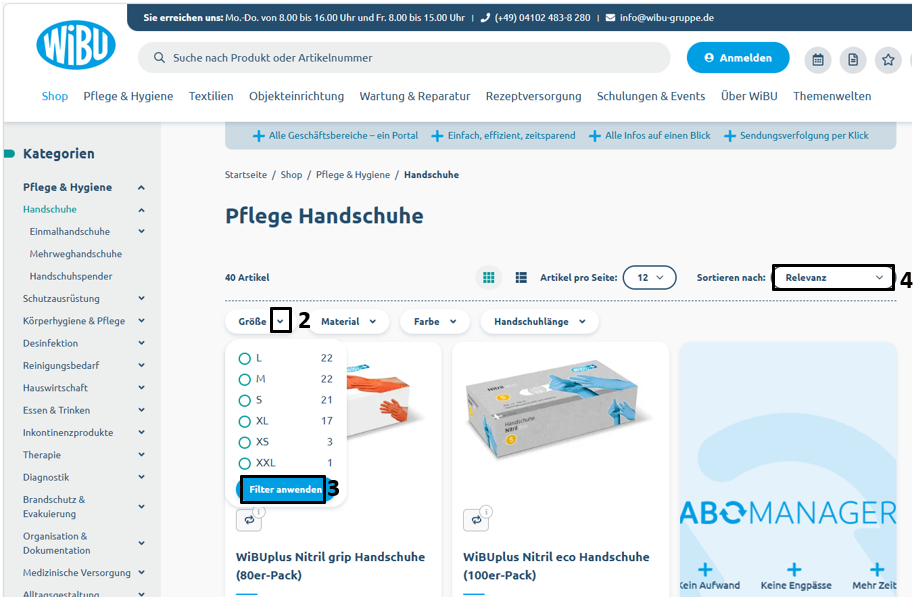Screen dimensions: 916x600
Task: Expand Schutzausrüstung category chevron
Action: 141,299
